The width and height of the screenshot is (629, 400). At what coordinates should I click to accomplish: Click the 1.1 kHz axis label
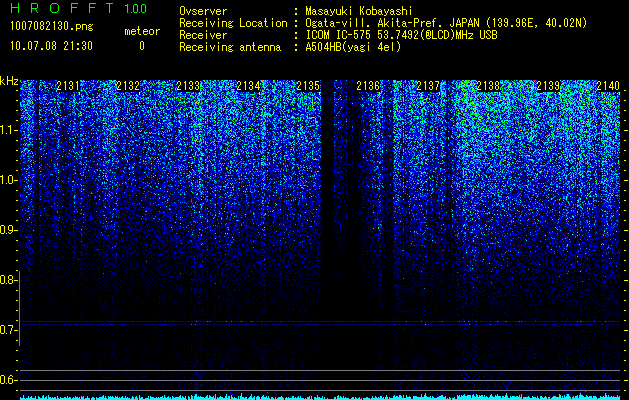9,130
